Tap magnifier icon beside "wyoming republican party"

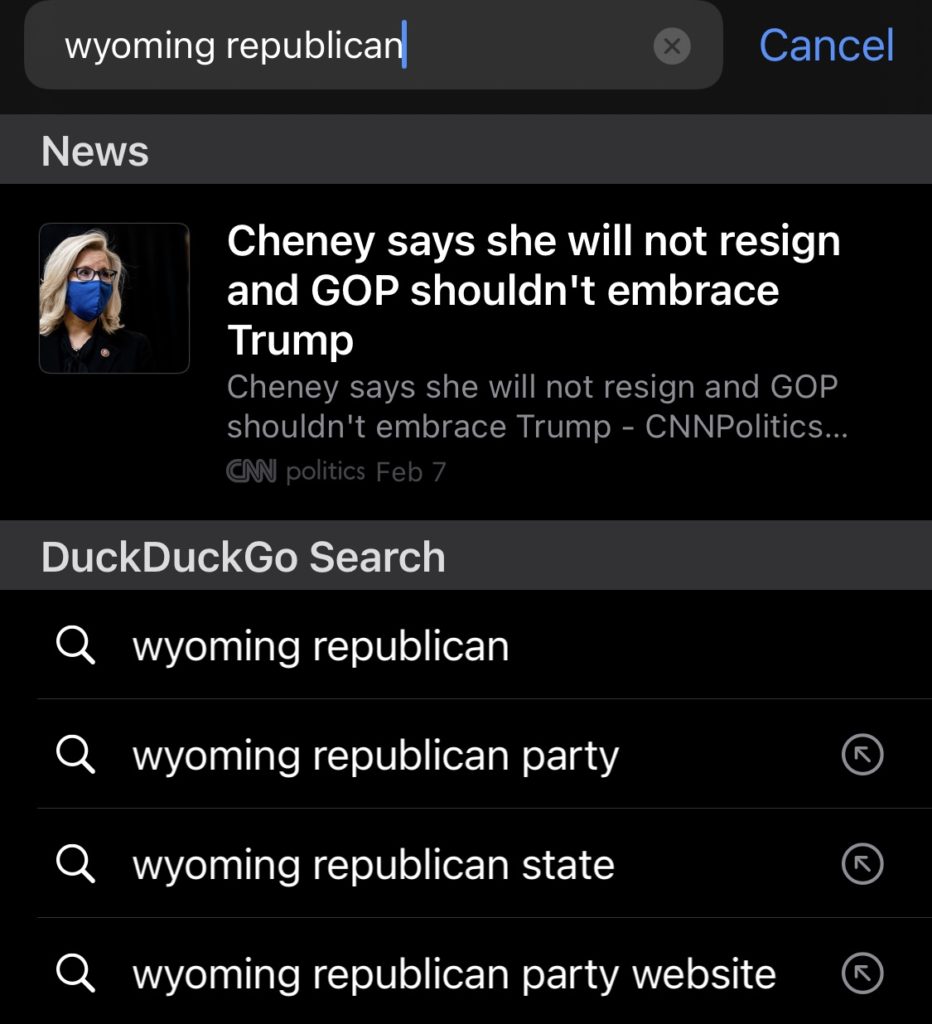pyautogui.click(x=75, y=756)
